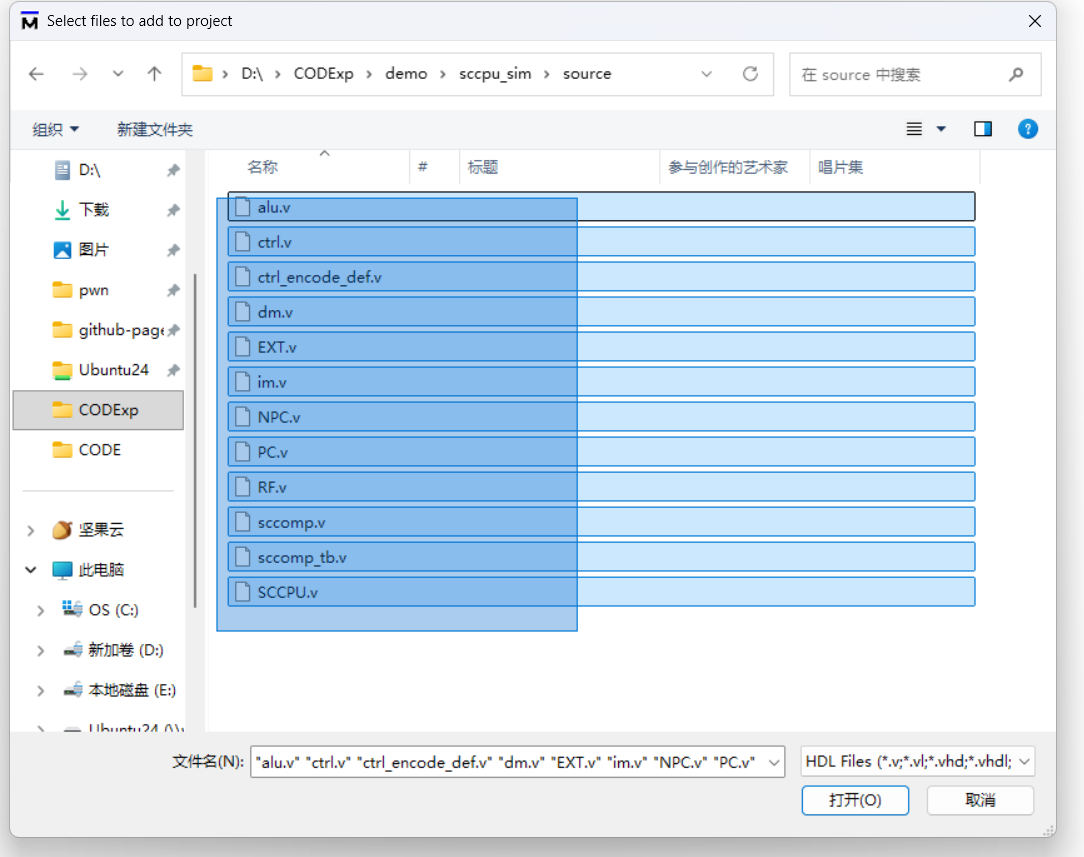Open the HDL Files type dropdown
This screenshot has height=857, width=1084.
tap(917, 762)
